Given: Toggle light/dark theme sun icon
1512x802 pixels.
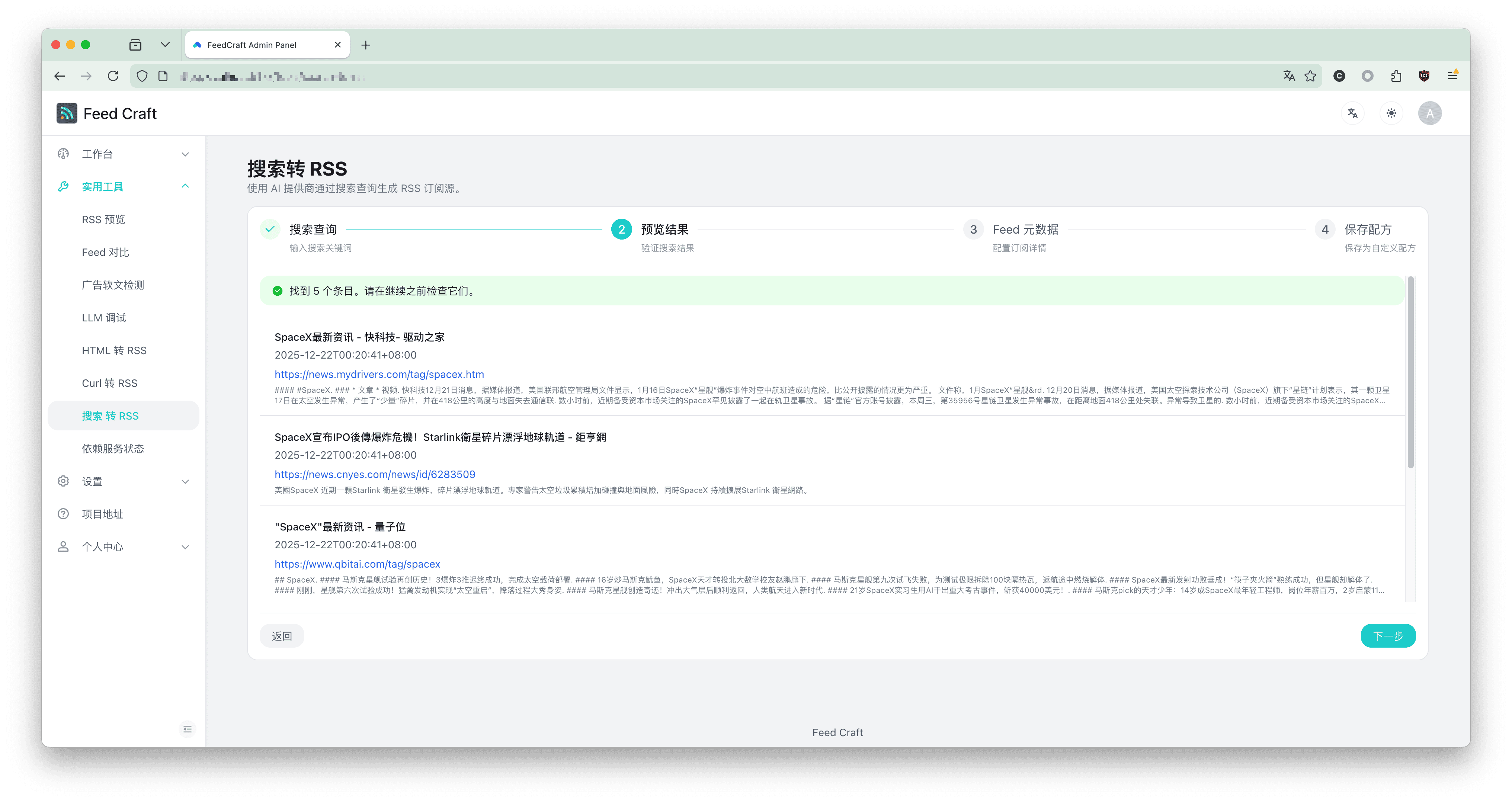Looking at the screenshot, I should tap(1391, 113).
